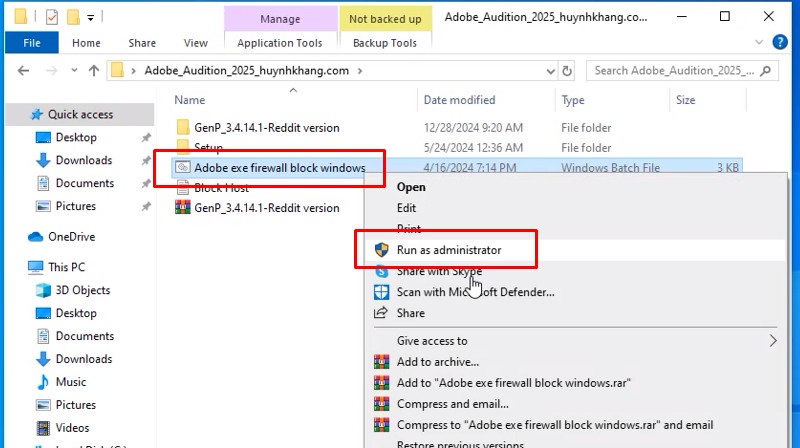Choose Run as administrator from context menu
This screenshot has width=800, height=448.
449,250
